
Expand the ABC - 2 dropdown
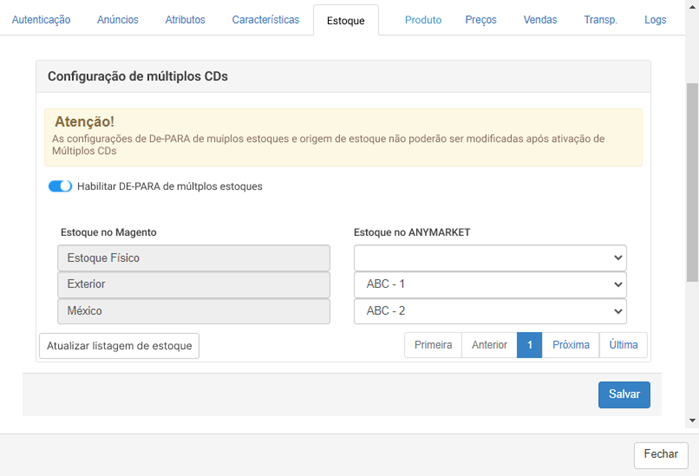click(490, 311)
